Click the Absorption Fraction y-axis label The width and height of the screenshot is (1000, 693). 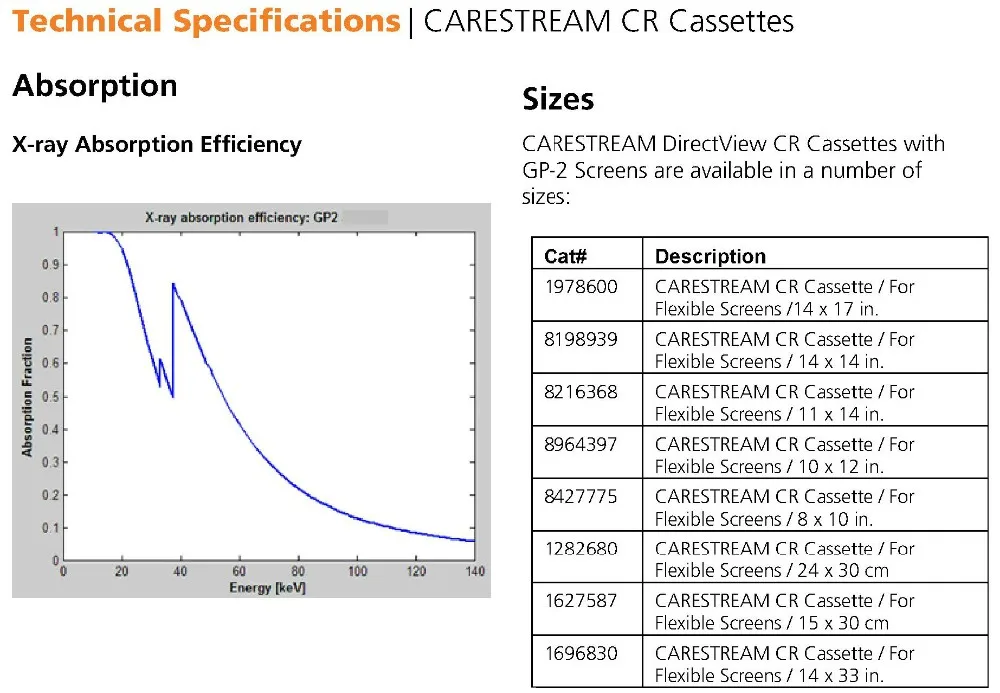tap(27, 396)
